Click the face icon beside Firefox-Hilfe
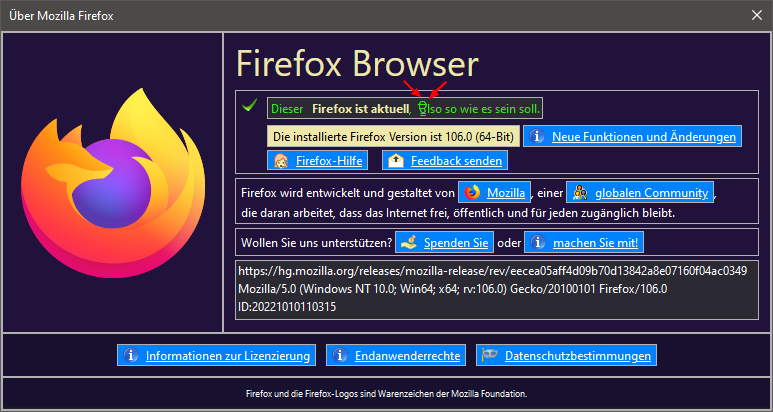Screen dimensions: 773x412 pyautogui.click(x=279, y=160)
